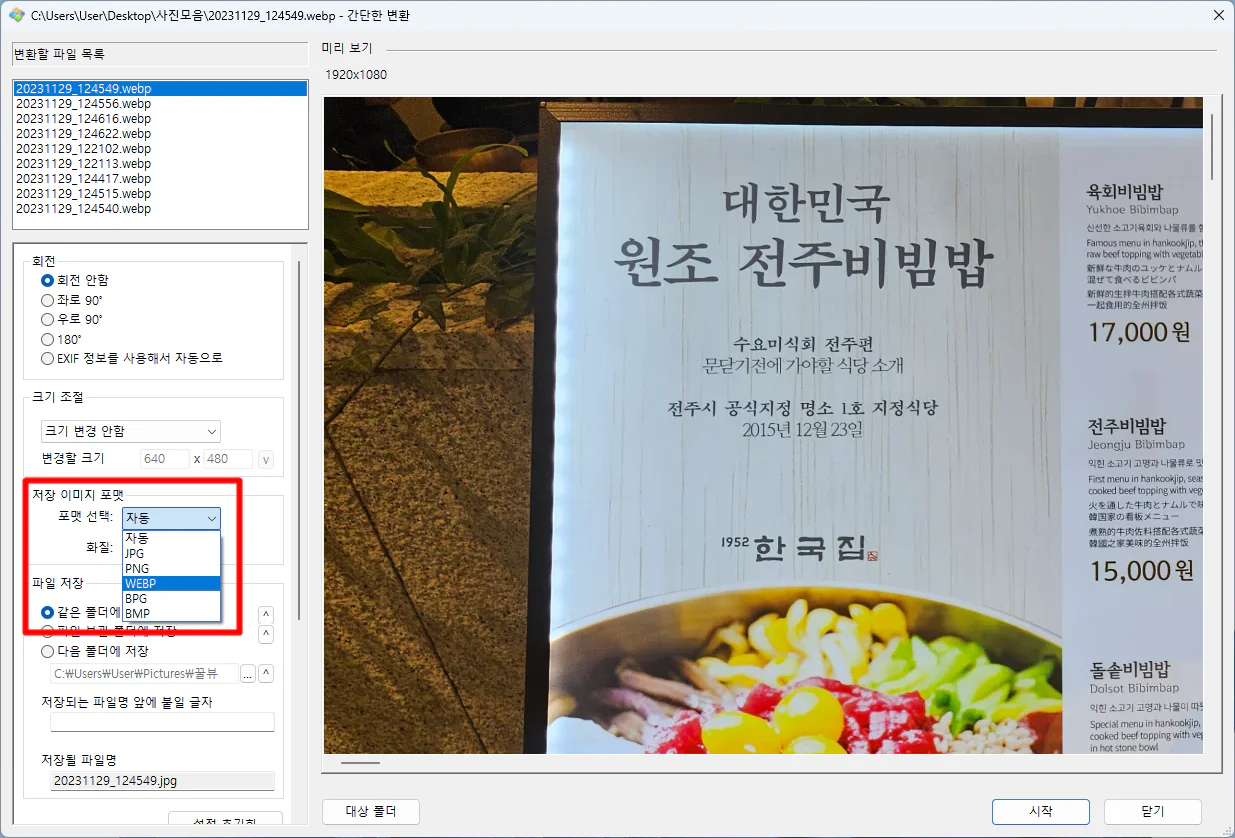The height and width of the screenshot is (838, 1235).
Task: Select the 같은 폴더에 저장 radio button
Action: coord(47,612)
